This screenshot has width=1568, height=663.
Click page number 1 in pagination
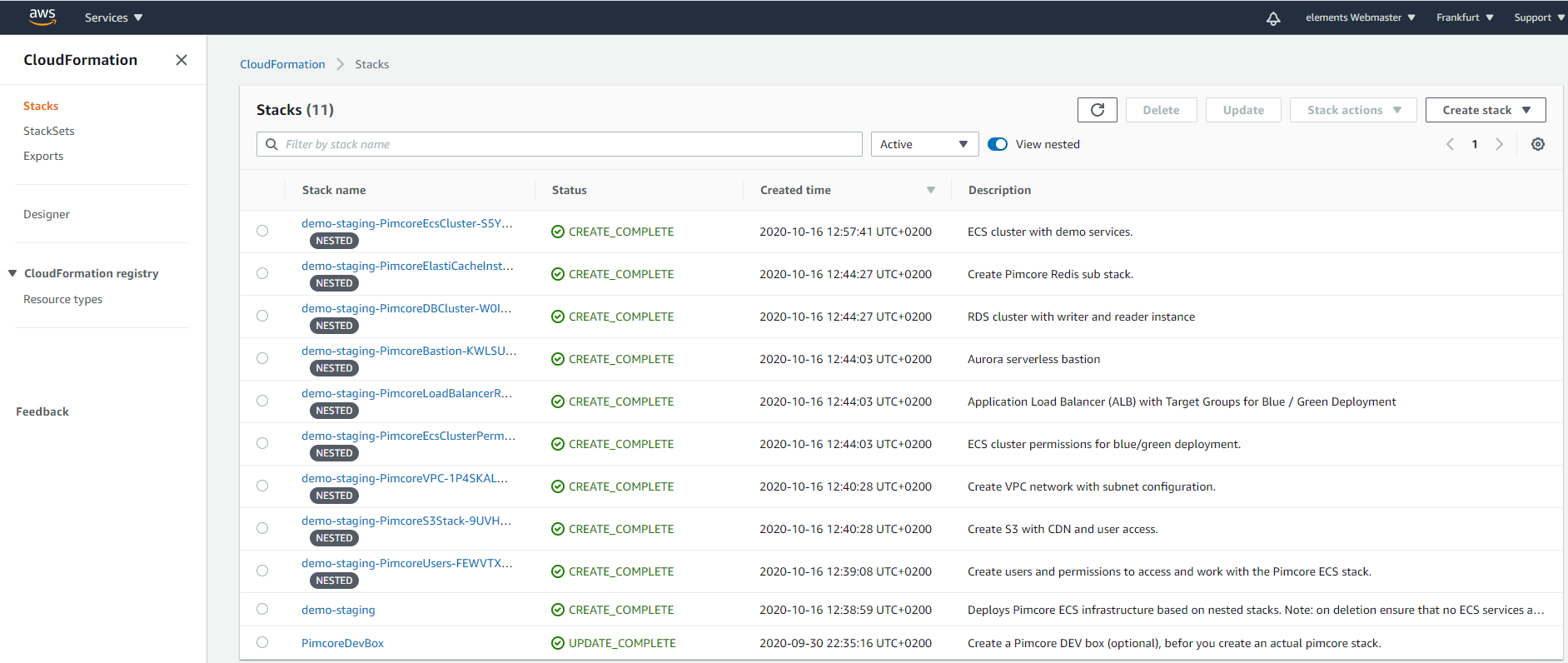[x=1475, y=144]
